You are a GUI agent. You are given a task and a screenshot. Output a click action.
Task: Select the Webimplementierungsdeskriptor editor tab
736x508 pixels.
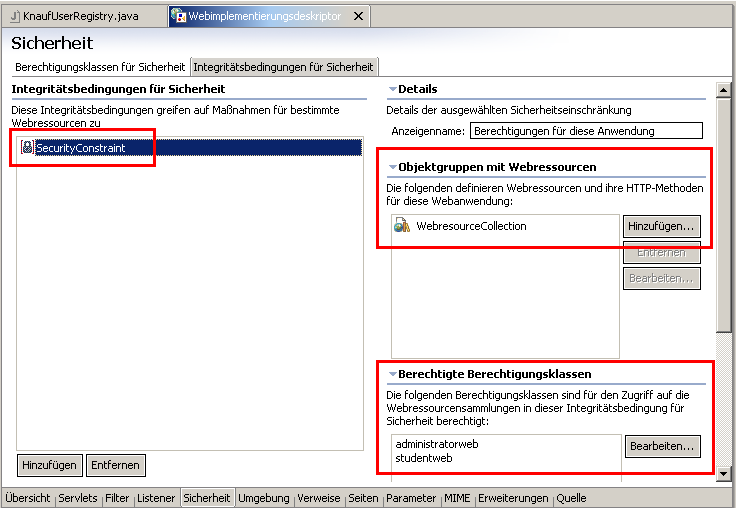click(269, 16)
